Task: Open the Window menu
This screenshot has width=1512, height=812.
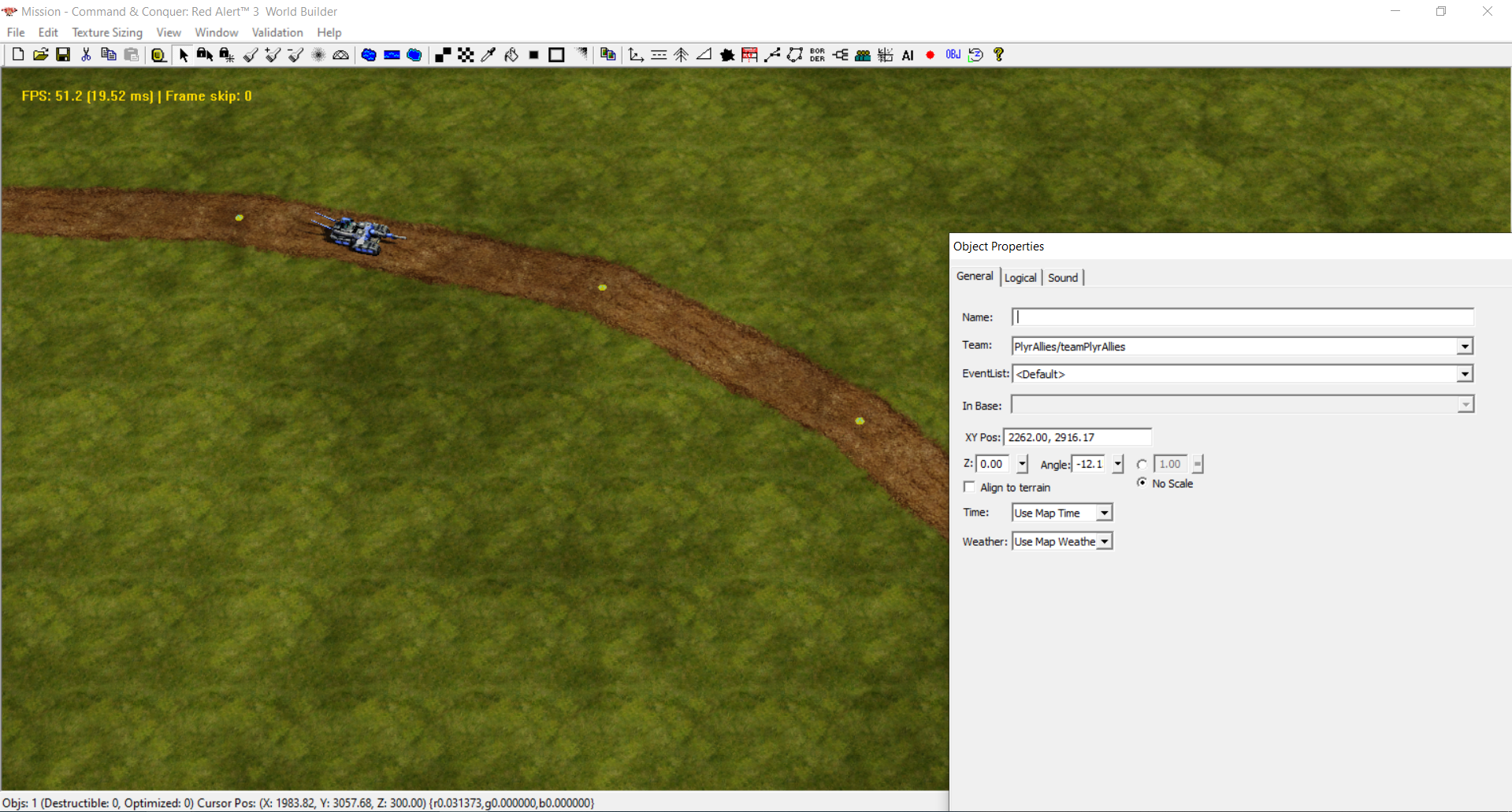Action: pos(217,32)
